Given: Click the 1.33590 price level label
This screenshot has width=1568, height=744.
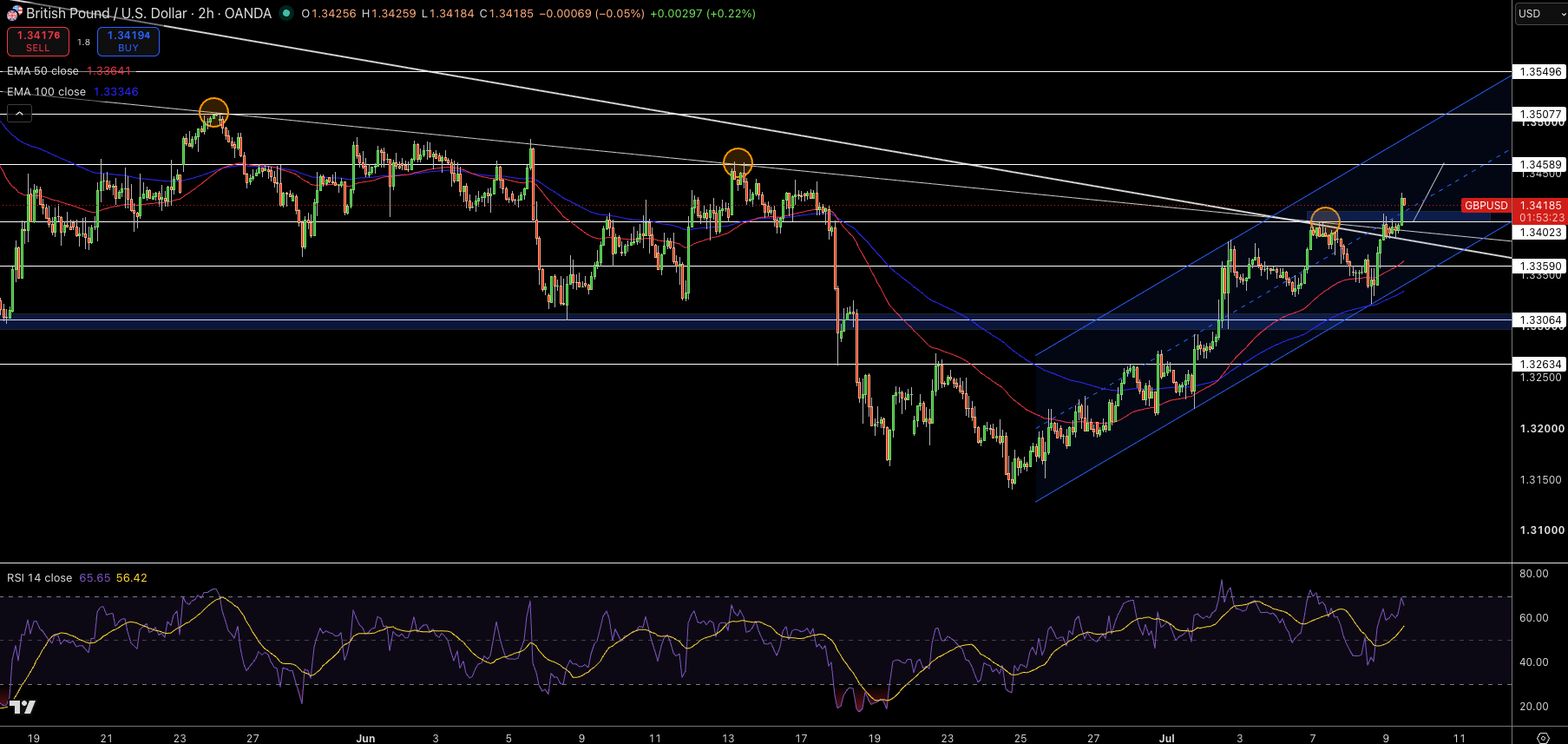Looking at the screenshot, I should point(1540,267).
